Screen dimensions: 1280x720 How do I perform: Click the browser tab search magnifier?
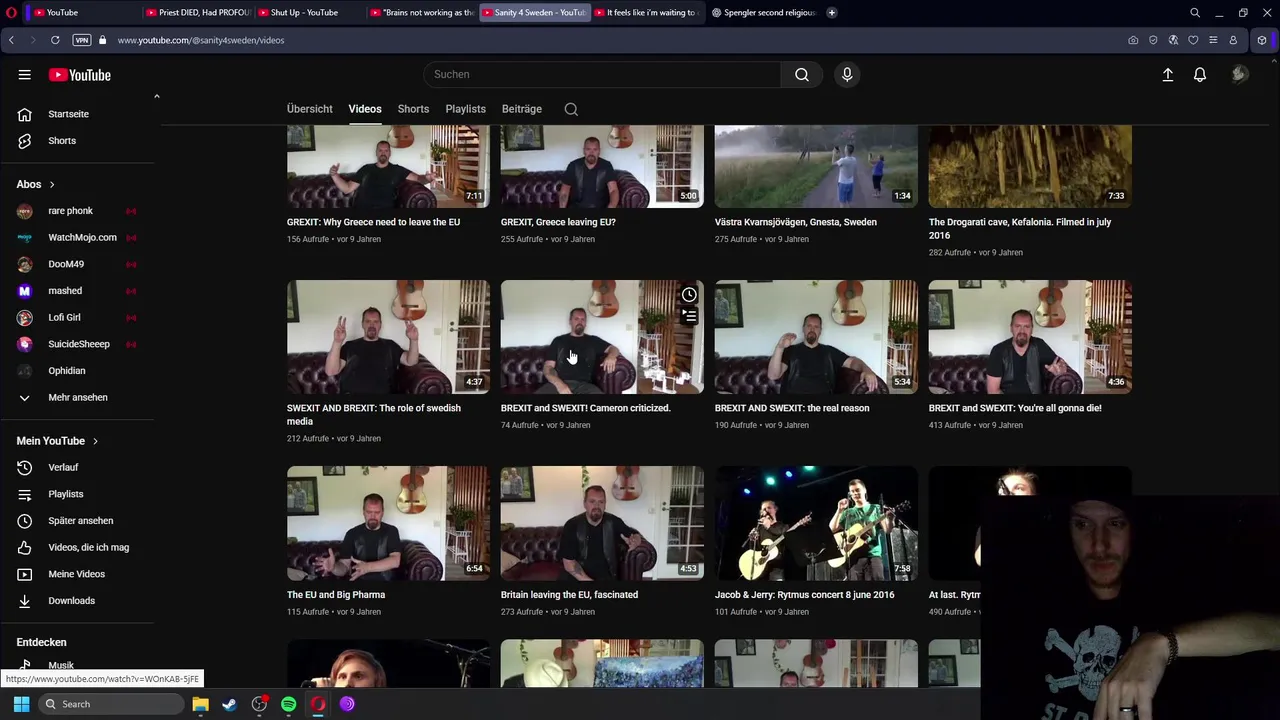click(x=1195, y=13)
